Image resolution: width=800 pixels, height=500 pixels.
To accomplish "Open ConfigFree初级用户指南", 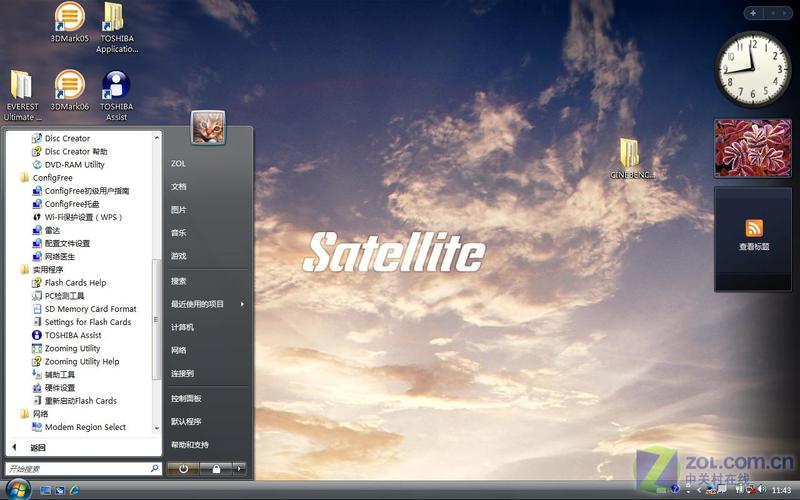I will tap(81, 191).
